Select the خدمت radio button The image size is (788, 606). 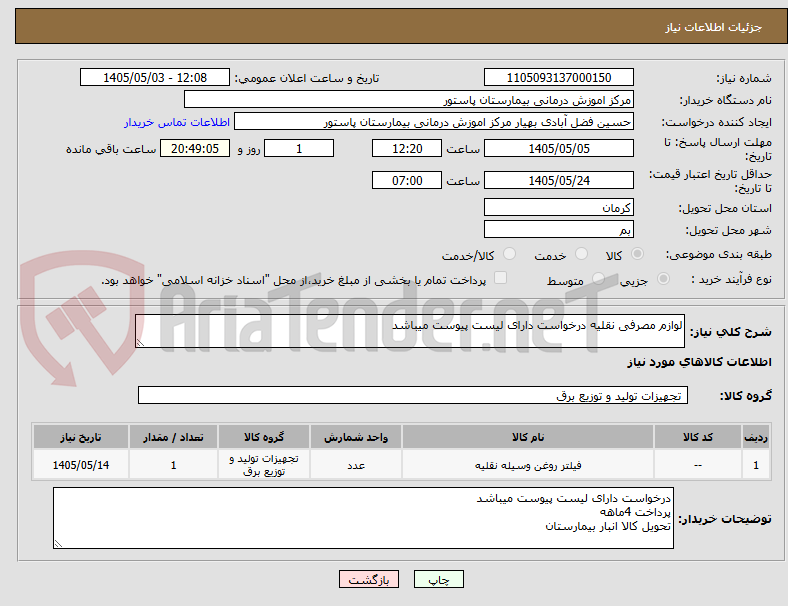tap(581, 254)
